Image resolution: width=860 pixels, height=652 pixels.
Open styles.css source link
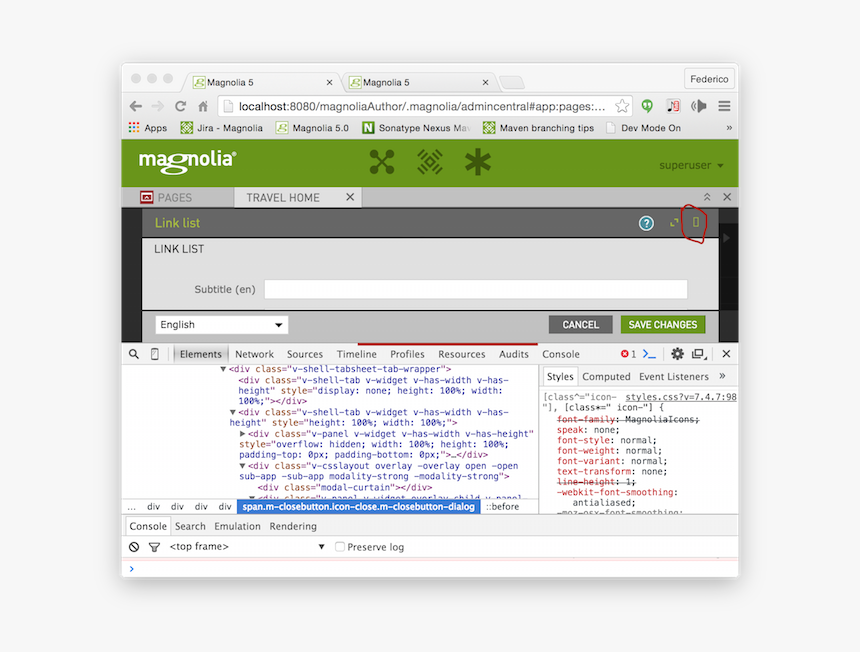[681, 397]
